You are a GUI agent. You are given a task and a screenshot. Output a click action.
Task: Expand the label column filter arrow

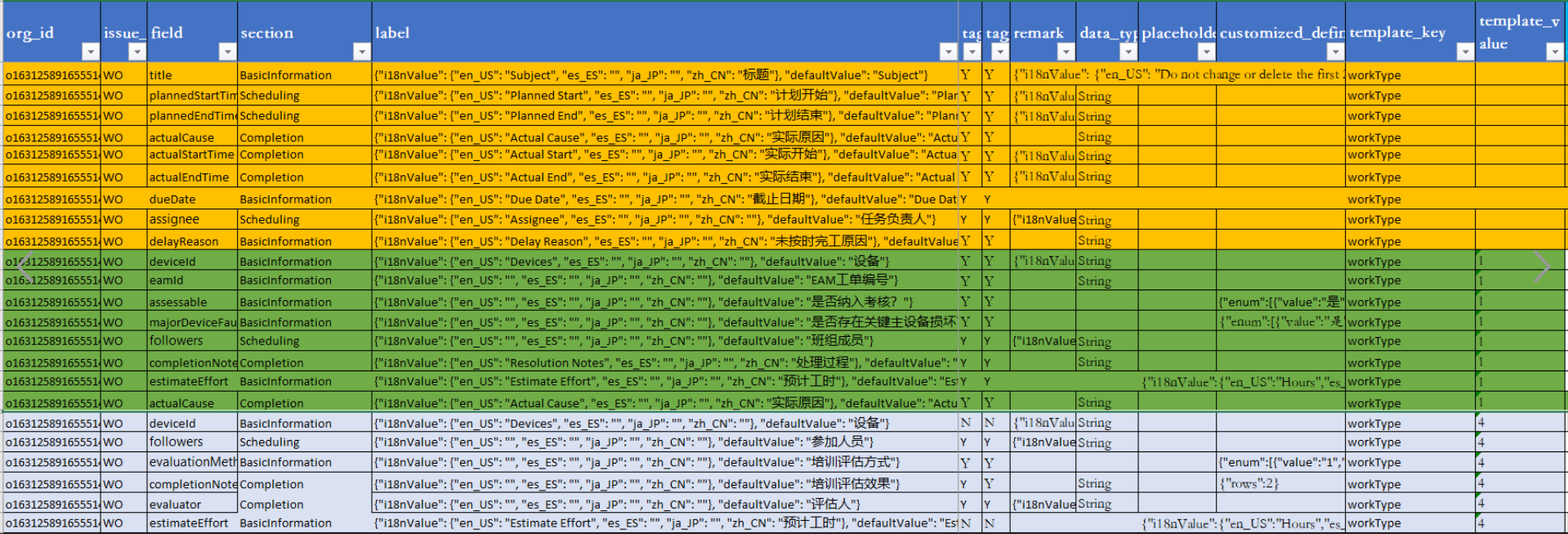coord(948,52)
